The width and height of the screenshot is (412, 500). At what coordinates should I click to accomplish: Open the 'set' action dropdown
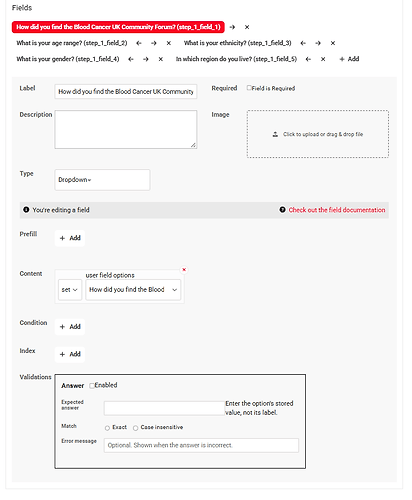70,290
